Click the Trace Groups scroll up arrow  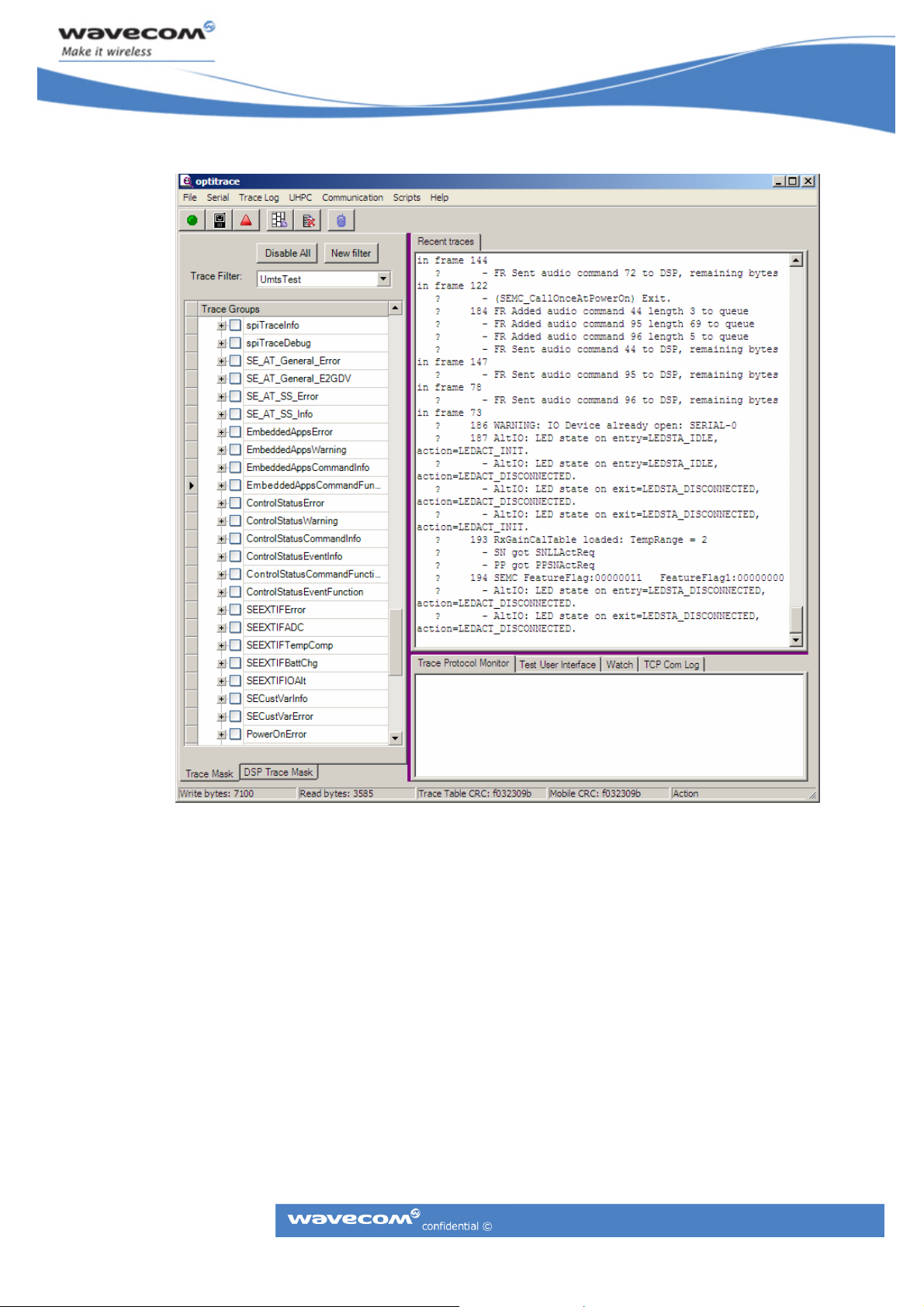pos(396,309)
